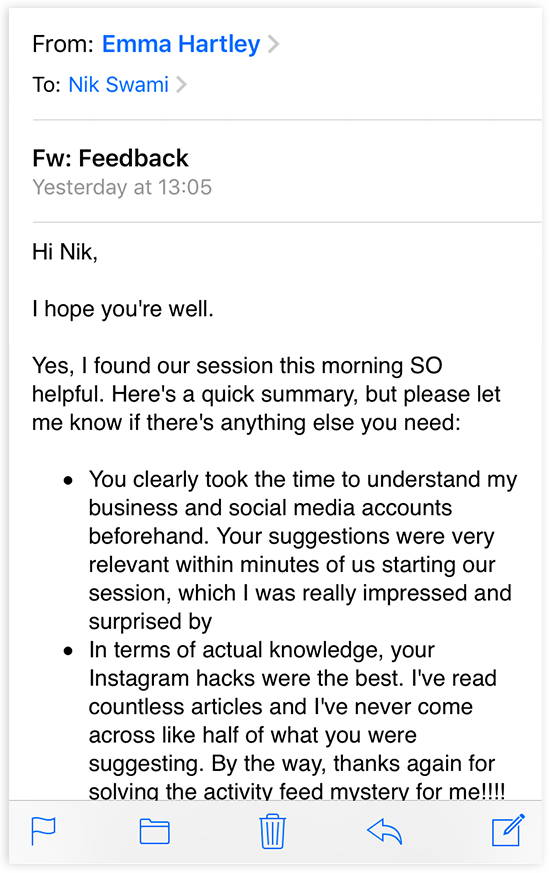Tap the timestamp Yesterday at 13:05
This screenshot has height=873, width=550.
(122, 187)
